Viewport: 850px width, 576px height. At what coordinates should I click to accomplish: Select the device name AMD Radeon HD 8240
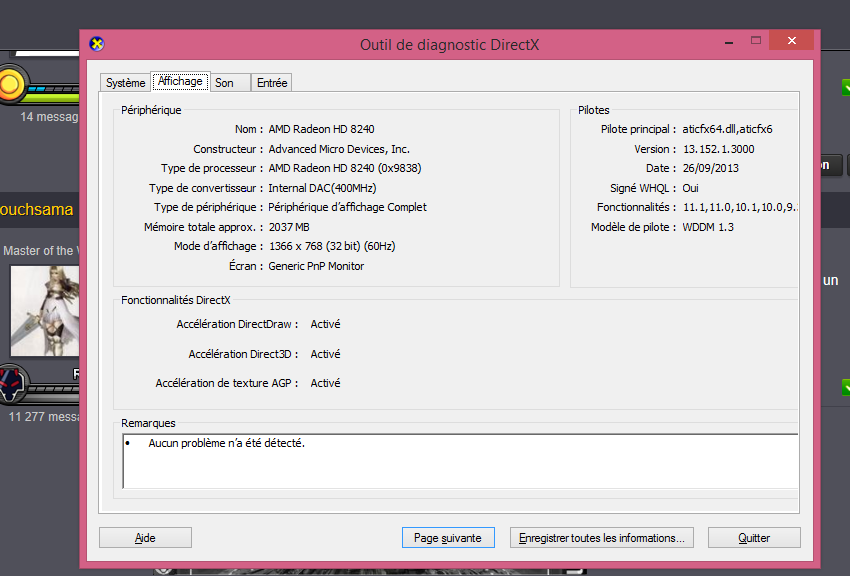tap(321, 129)
